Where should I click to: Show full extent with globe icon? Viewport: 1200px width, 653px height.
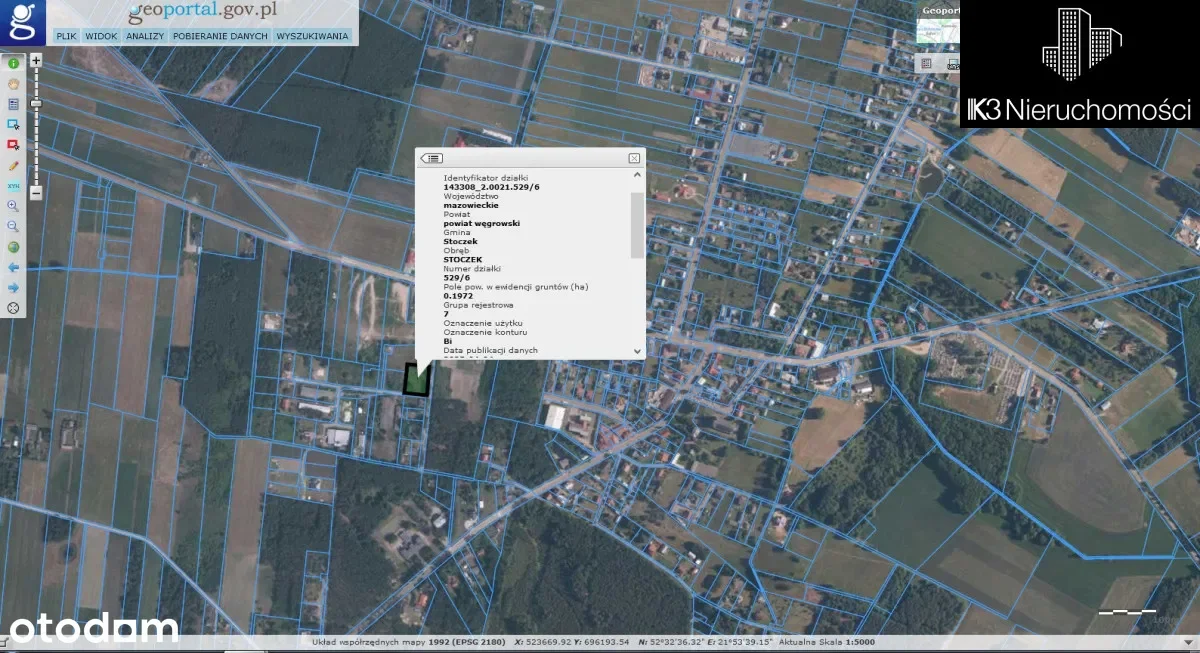(14, 247)
